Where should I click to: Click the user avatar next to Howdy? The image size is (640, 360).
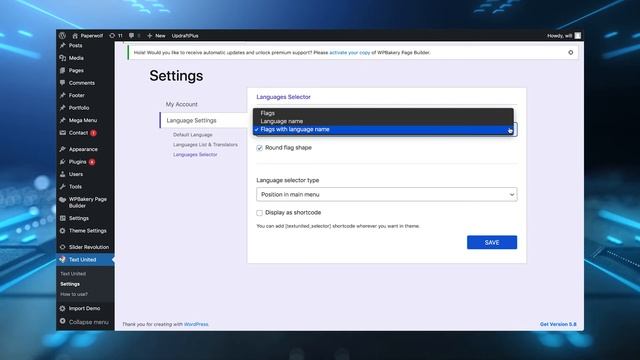pyautogui.click(x=578, y=36)
